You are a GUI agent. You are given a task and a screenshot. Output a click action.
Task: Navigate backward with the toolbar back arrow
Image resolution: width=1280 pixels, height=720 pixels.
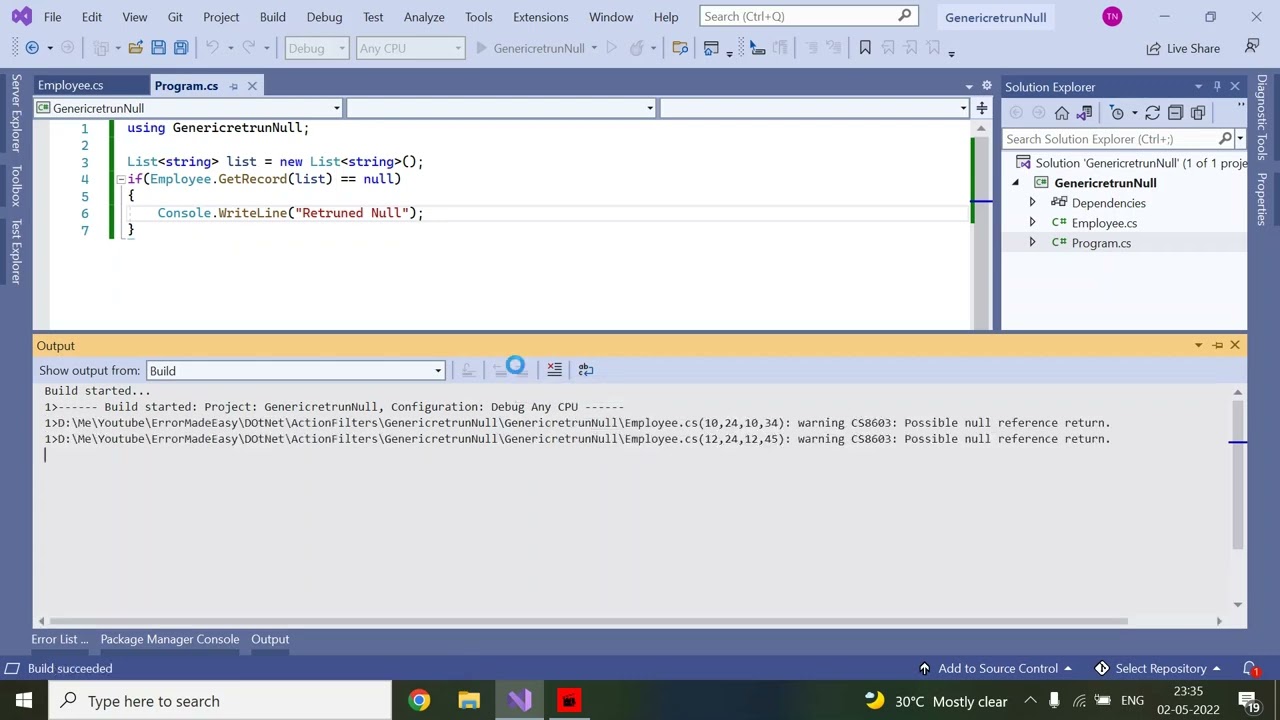(x=32, y=48)
